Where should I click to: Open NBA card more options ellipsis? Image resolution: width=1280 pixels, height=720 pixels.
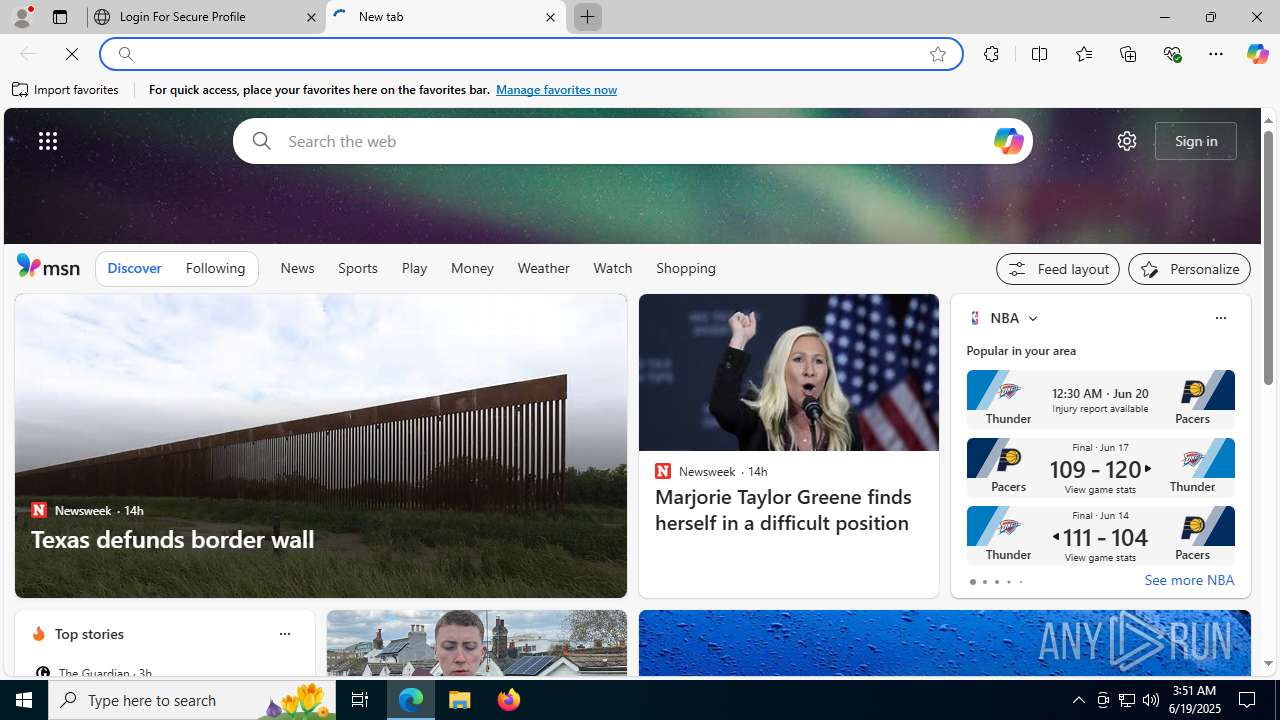1220,318
